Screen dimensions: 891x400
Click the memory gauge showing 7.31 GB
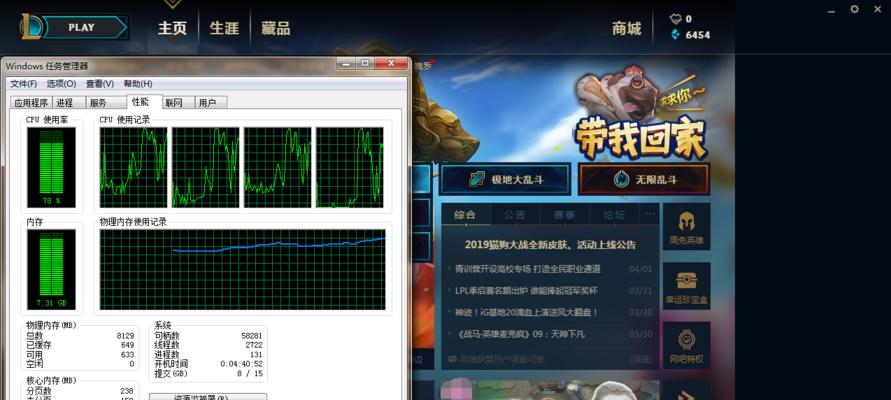point(51,269)
